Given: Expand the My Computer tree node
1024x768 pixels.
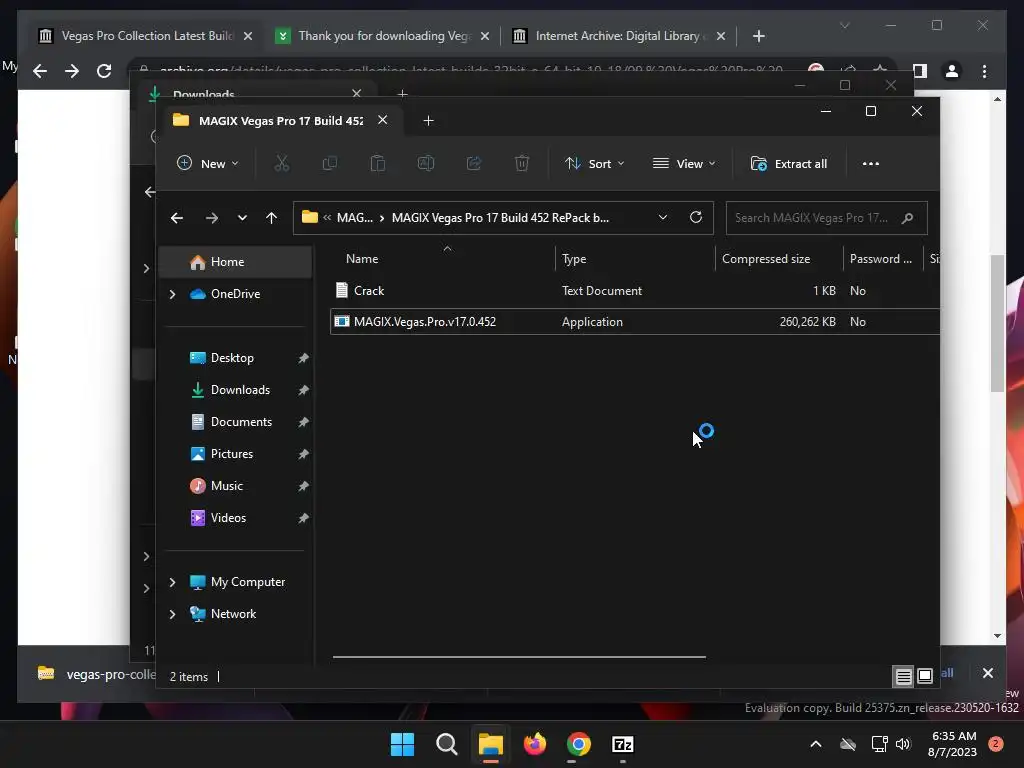Looking at the screenshot, I should 172,582.
